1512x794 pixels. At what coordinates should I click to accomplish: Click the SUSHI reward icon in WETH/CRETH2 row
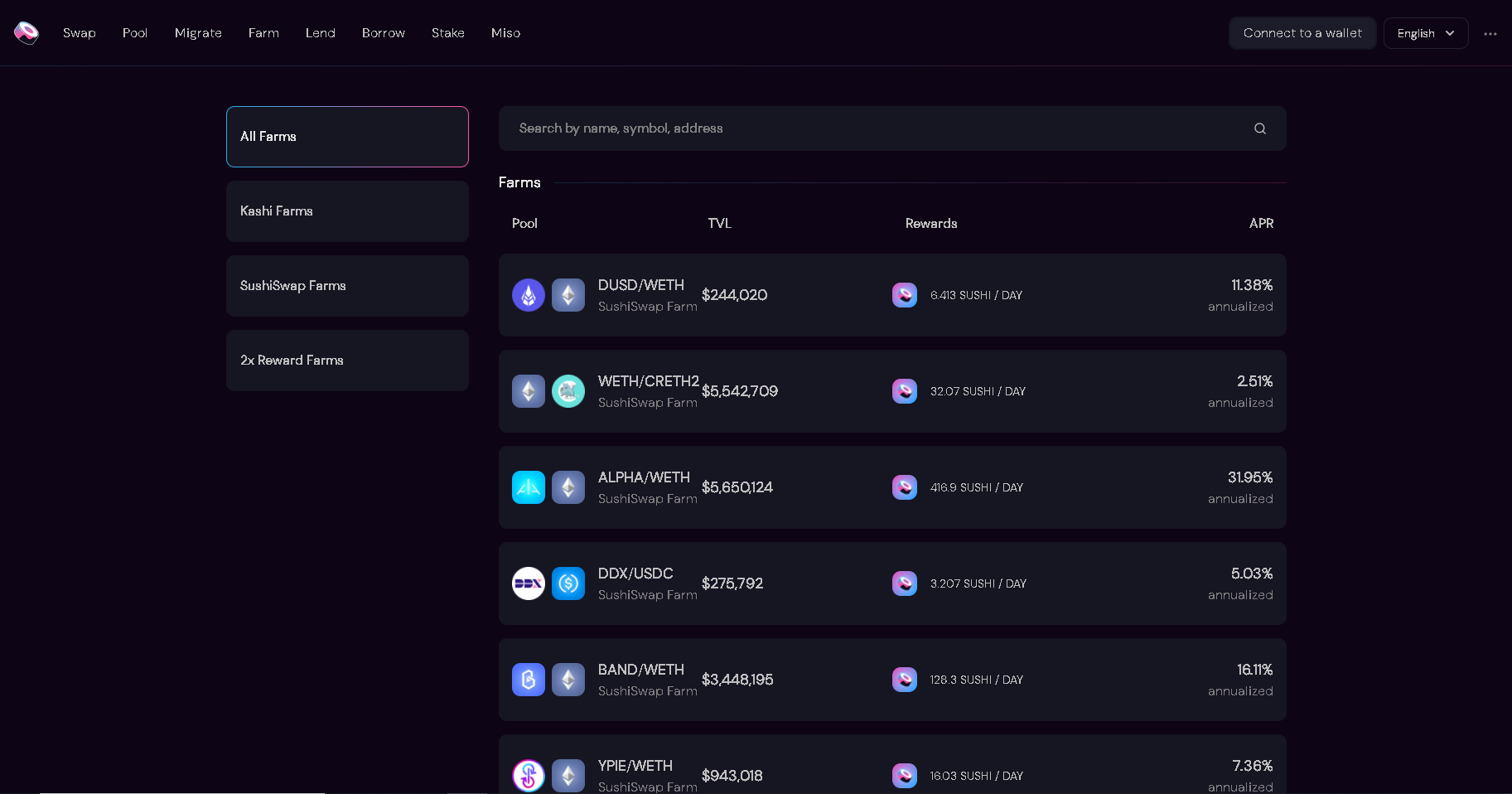[905, 391]
